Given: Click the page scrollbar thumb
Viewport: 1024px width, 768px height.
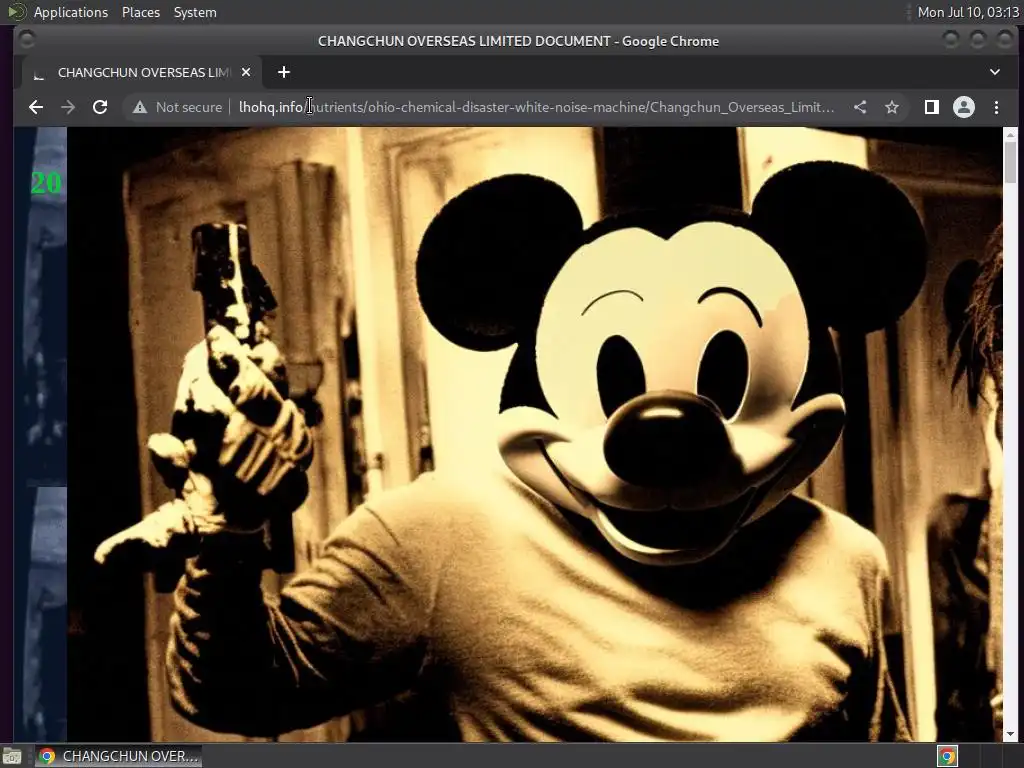Looking at the screenshot, I should click(1010, 162).
